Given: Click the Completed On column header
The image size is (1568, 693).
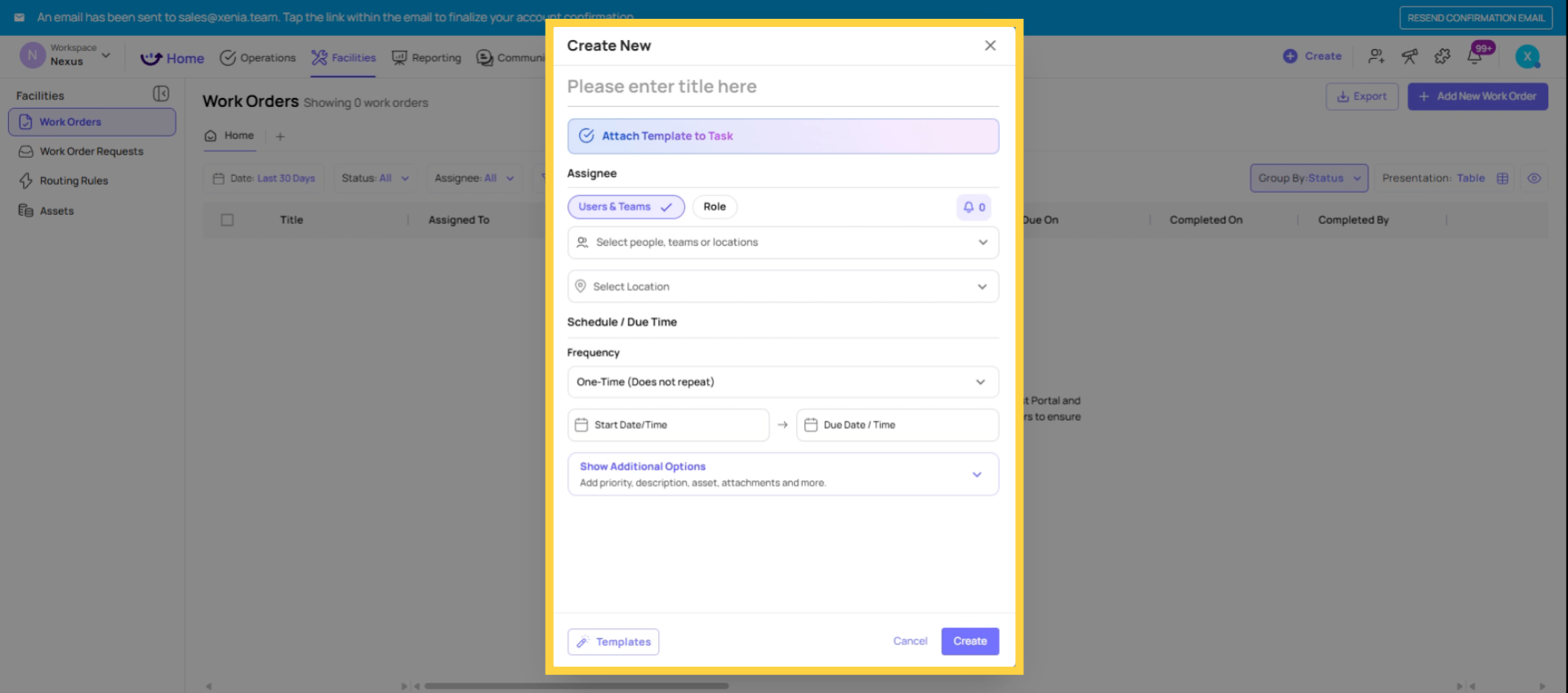Looking at the screenshot, I should click(1206, 220).
